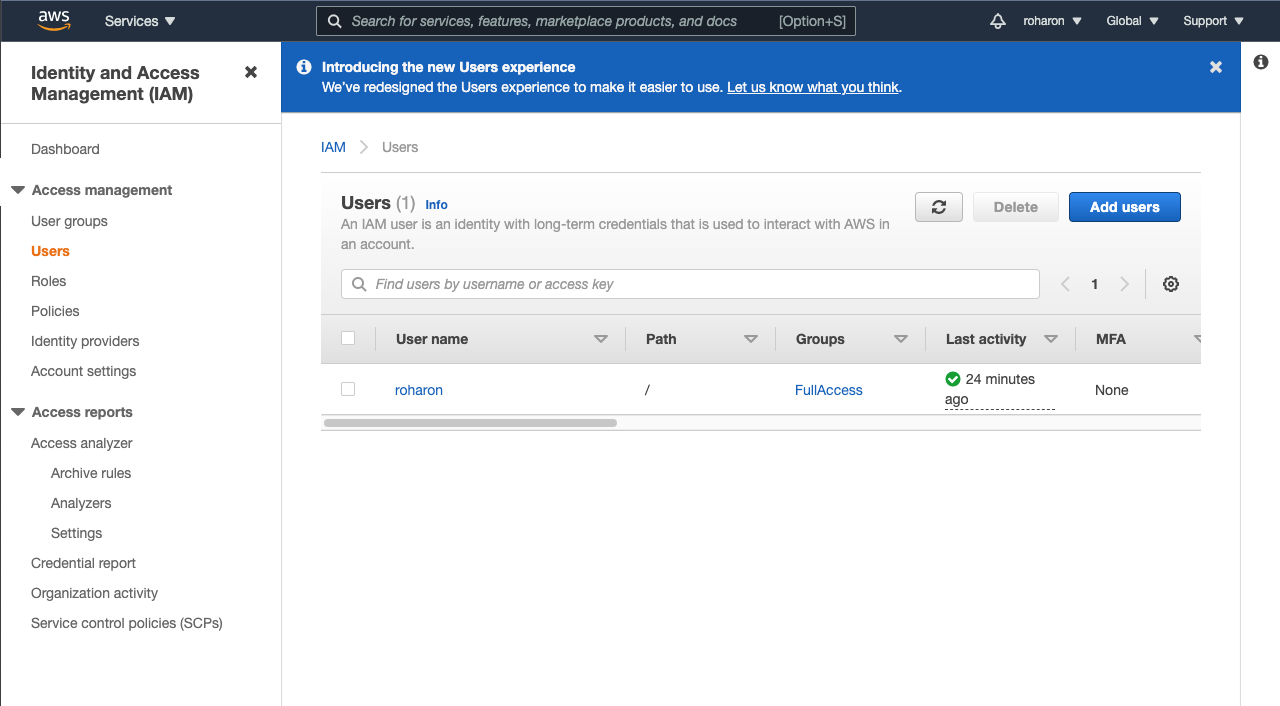The image size is (1280, 706).
Task: Open Service control policies (SCPs)
Action: pos(127,623)
